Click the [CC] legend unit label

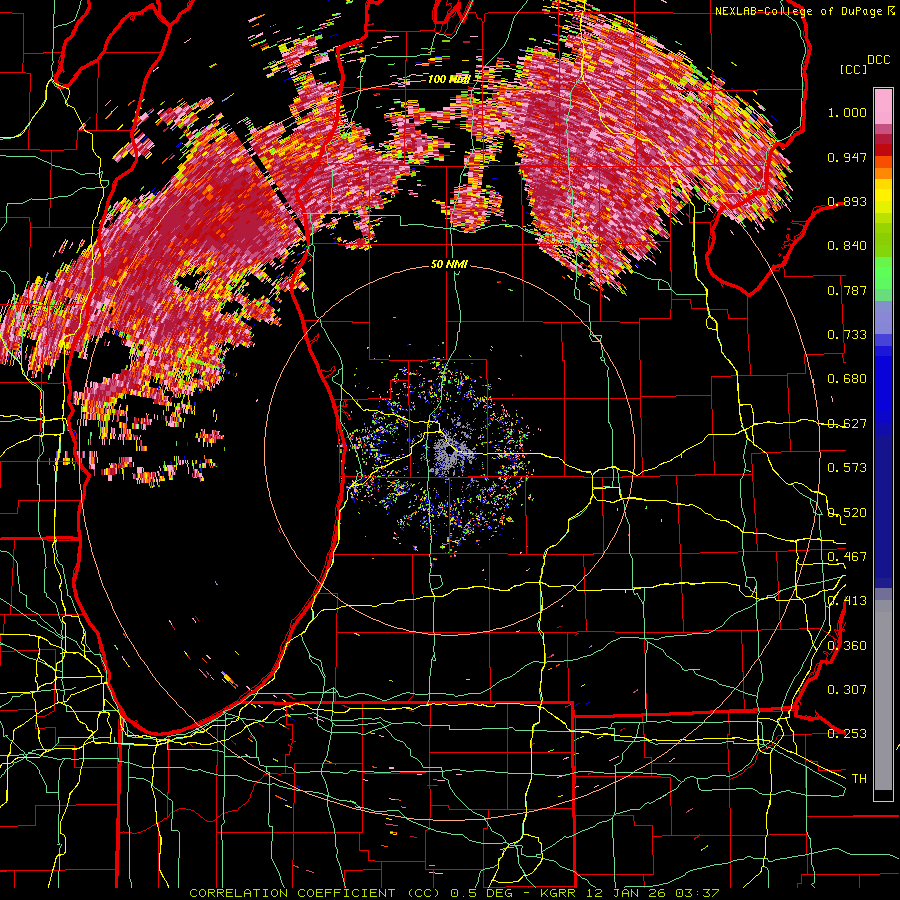click(x=853, y=69)
